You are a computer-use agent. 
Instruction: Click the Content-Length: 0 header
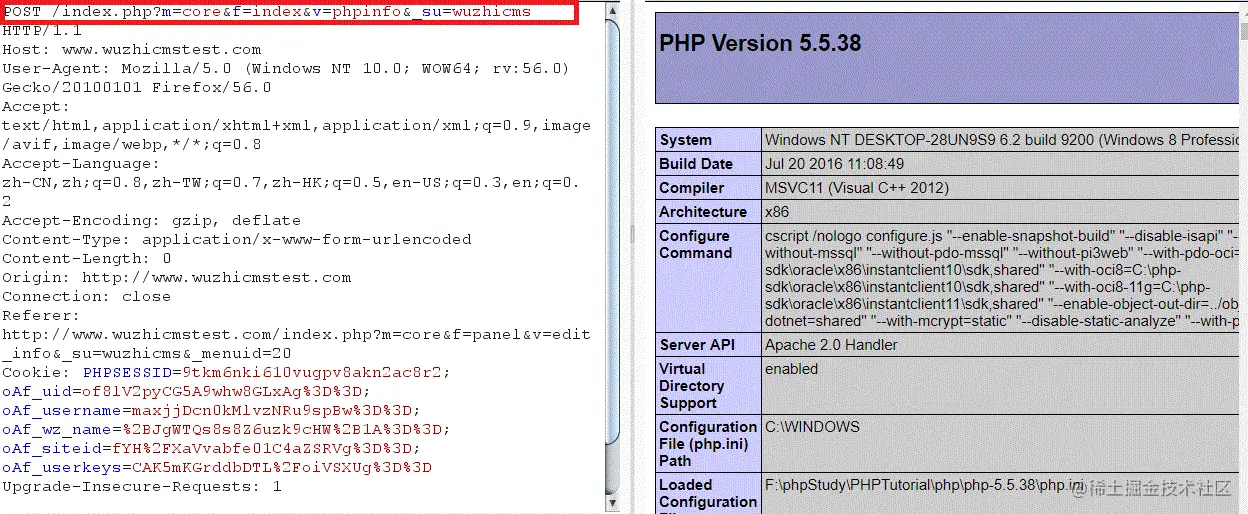[x=87, y=258]
